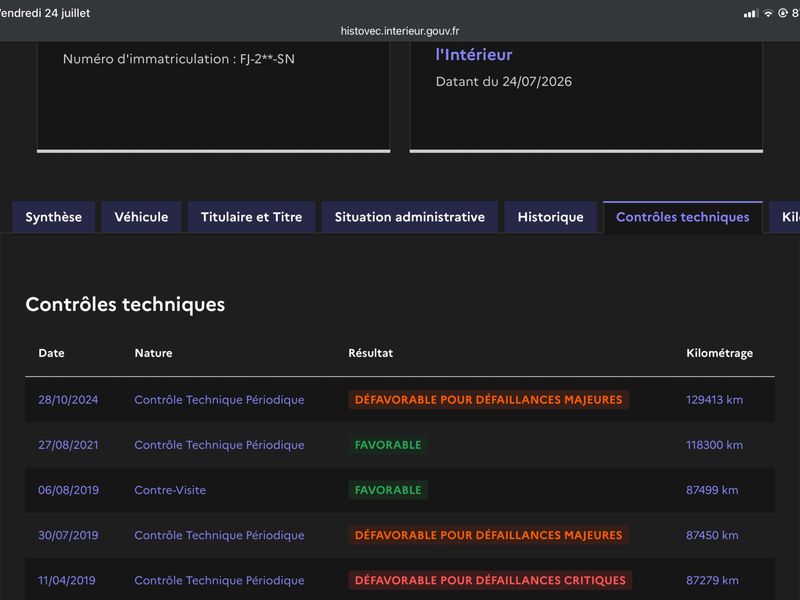The width and height of the screenshot is (800, 600).
Task: Click the Date column header
Action: (x=52, y=353)
